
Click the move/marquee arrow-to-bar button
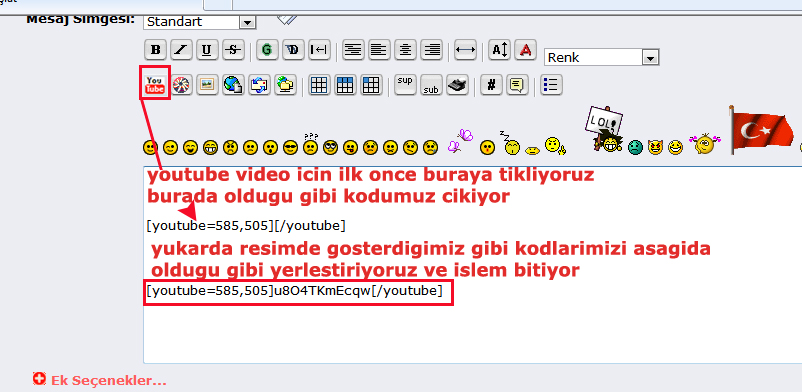click(x=319, y=50)
